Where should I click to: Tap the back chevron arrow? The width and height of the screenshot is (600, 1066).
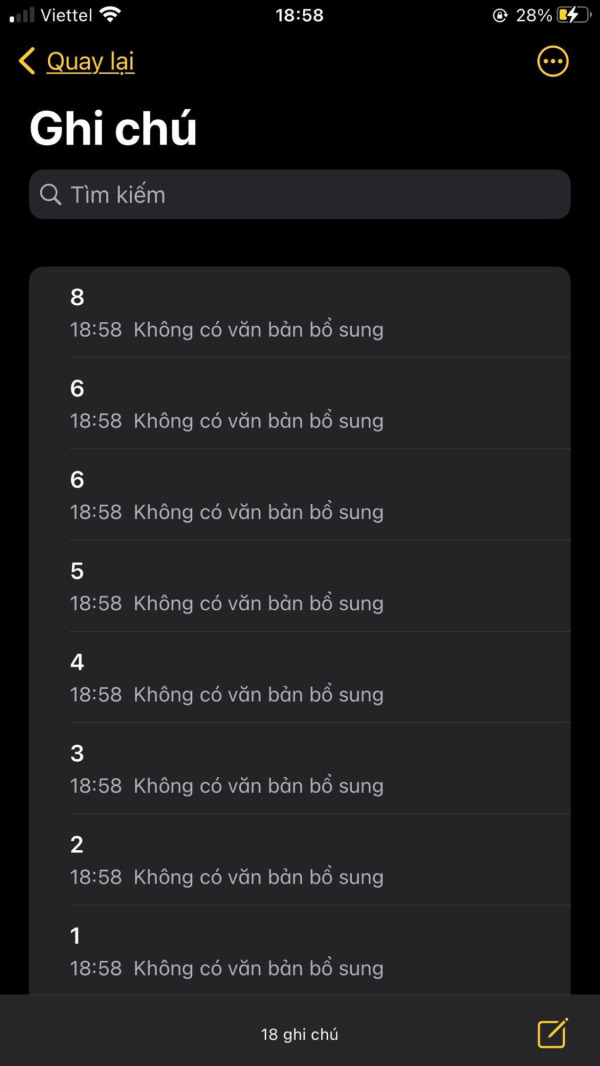tap(25, 61)
